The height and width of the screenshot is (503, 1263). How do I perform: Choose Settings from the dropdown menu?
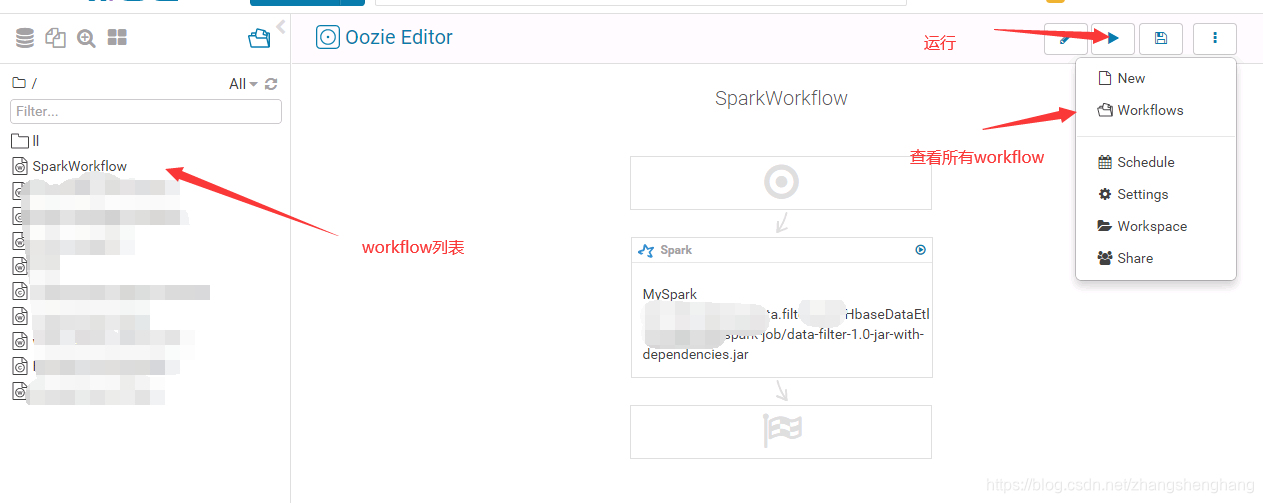pyautogui.click(x=1156, y=194)
